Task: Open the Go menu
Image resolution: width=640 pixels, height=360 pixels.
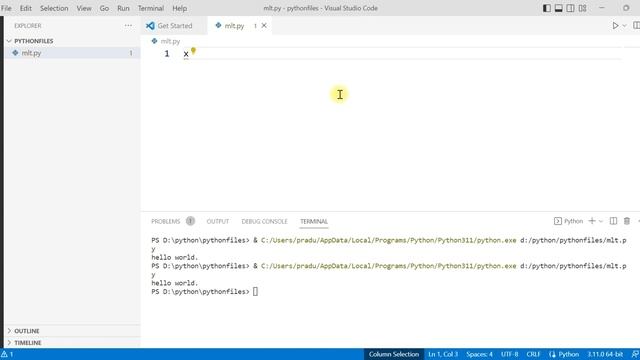Action: point(104,8)
